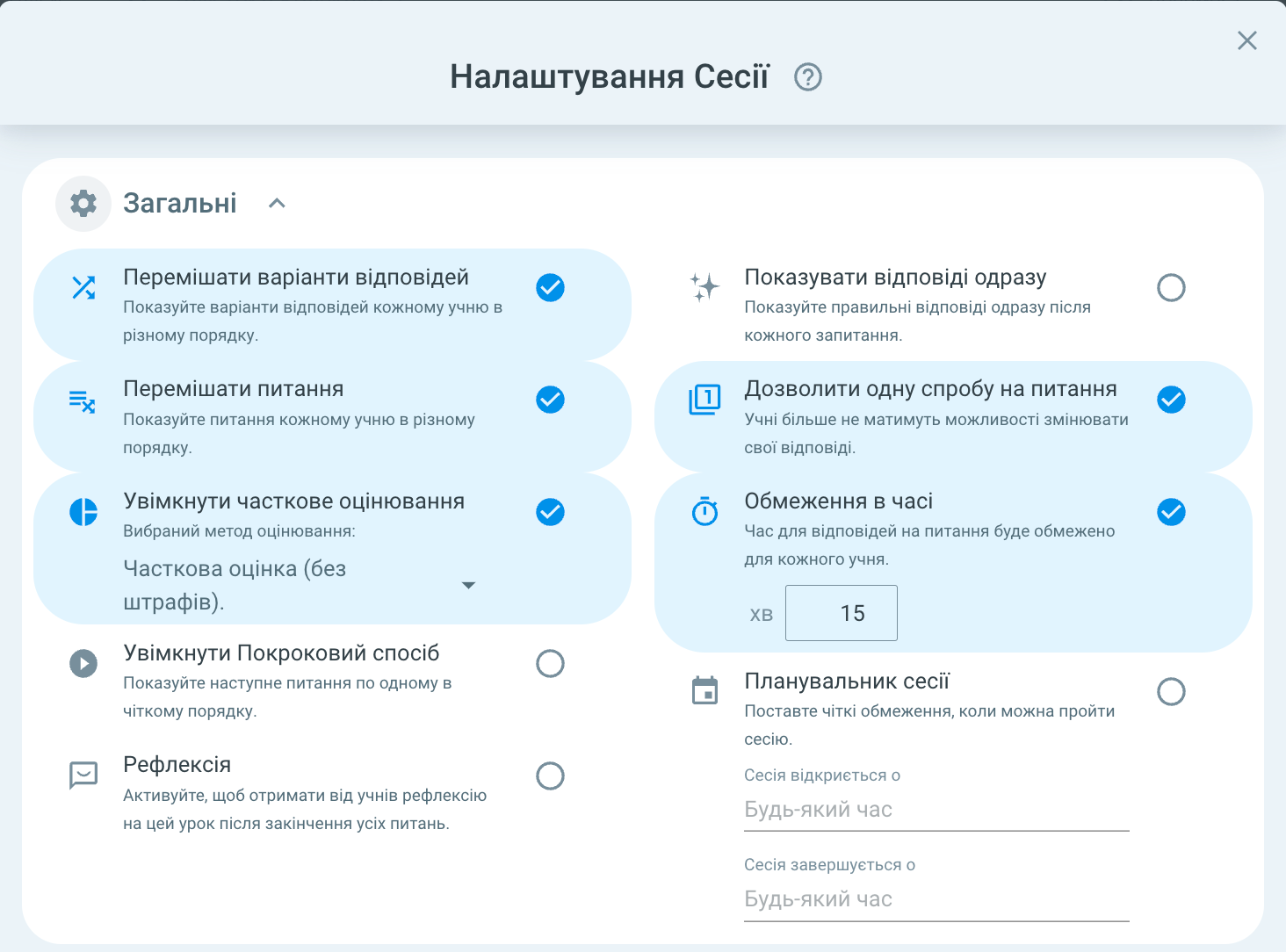The width and height of the screenshot is (1286, 952).
Task: Click the session scheduler calendar icon
Action: point(704,691)
